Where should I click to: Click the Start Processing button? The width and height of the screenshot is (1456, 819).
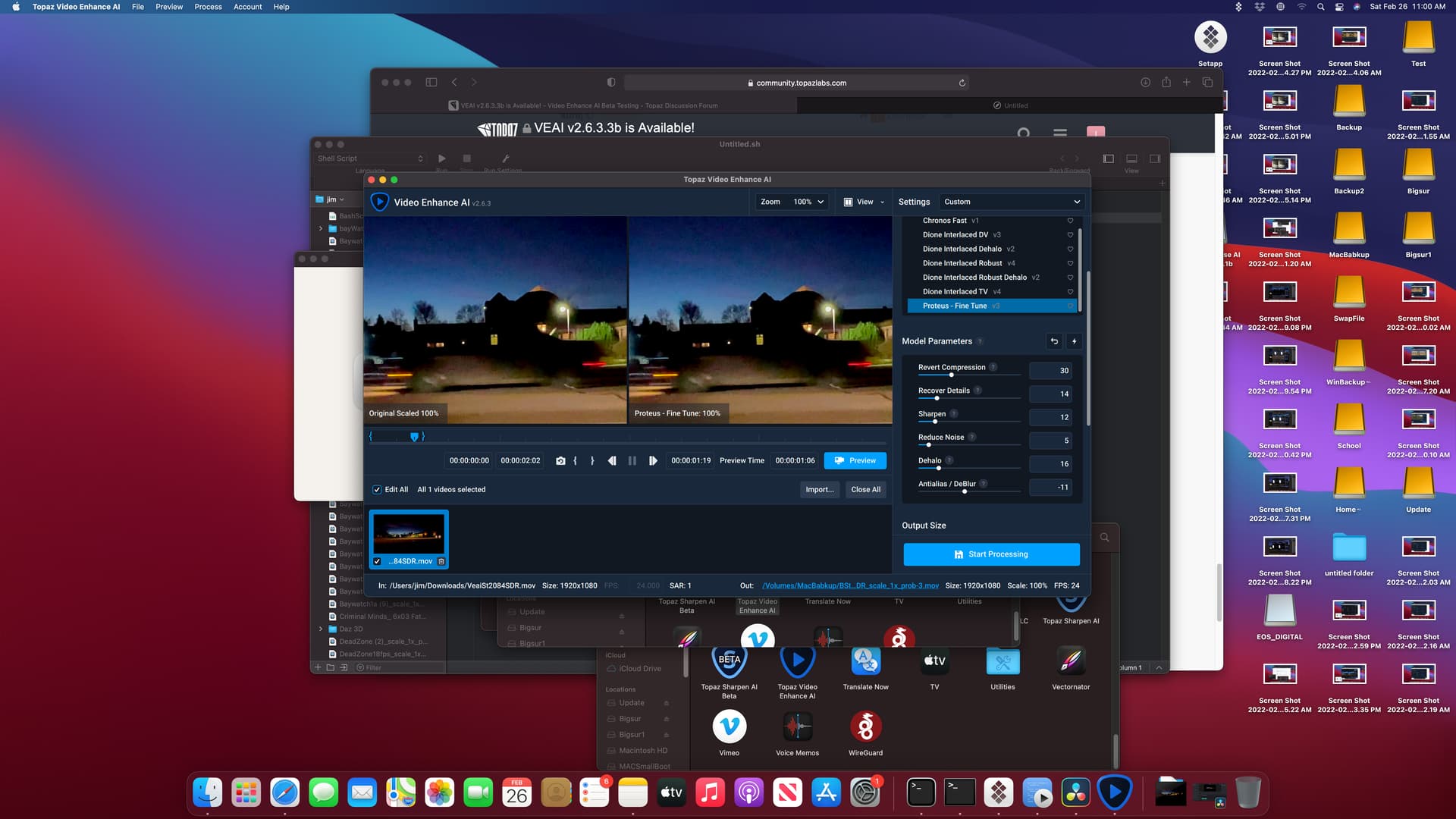click(x=991, y=554)
